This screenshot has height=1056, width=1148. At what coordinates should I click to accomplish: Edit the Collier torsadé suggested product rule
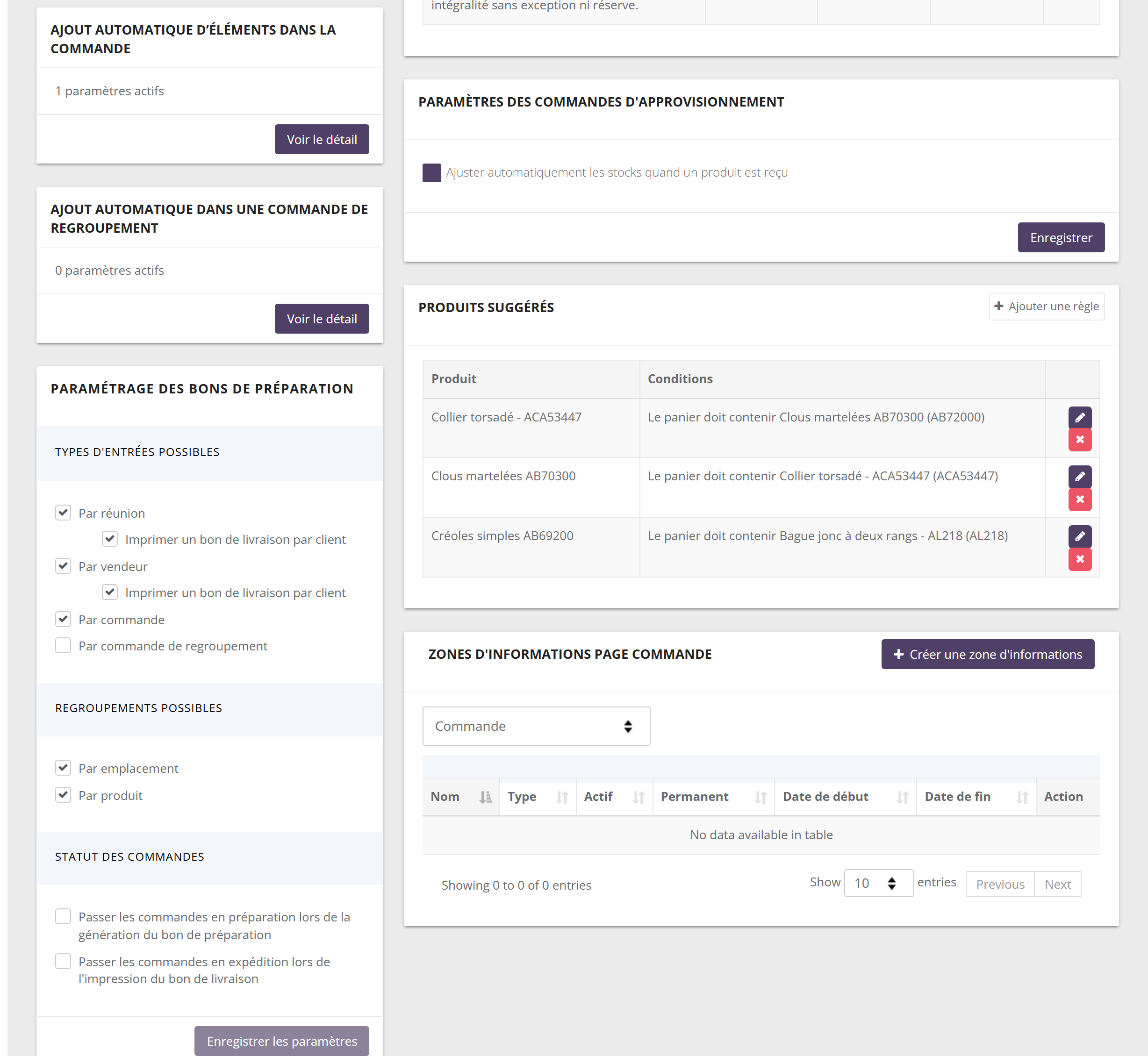coord(1079,418)
